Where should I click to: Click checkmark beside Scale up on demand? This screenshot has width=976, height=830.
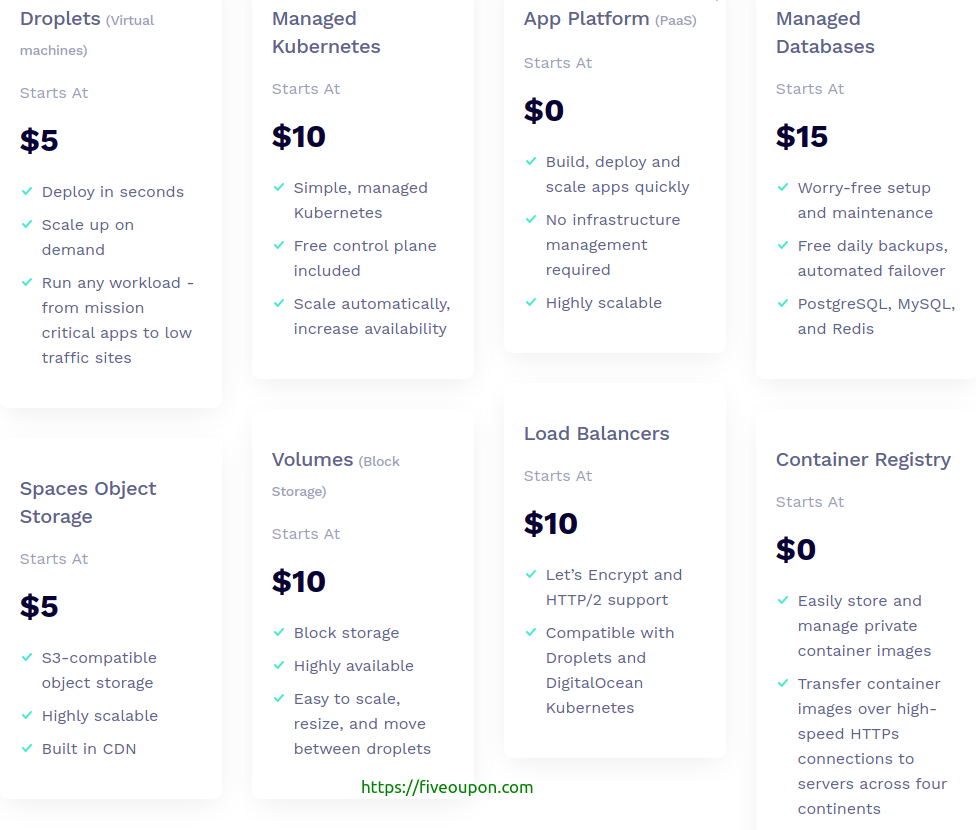[27, 224]
